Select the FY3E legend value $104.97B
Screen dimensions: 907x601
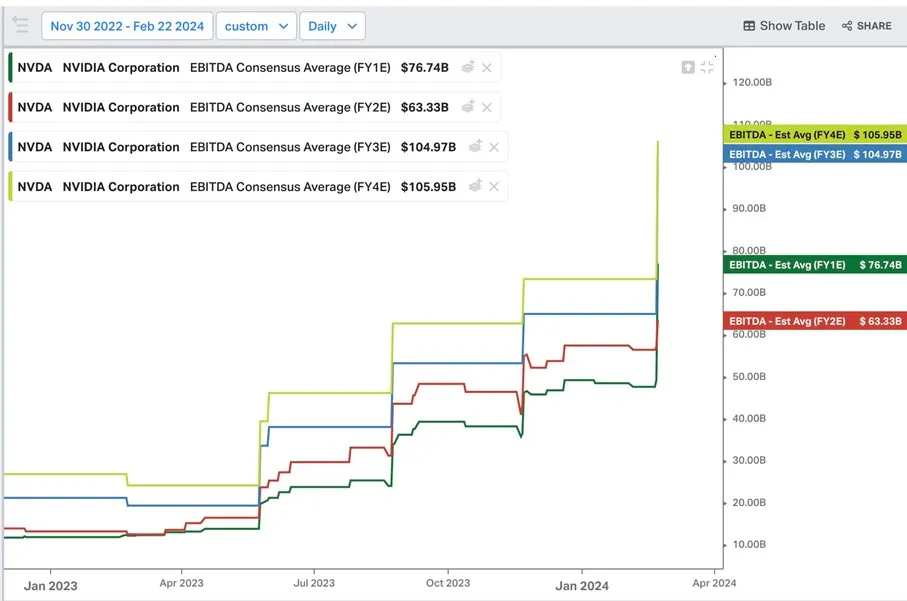428,147
